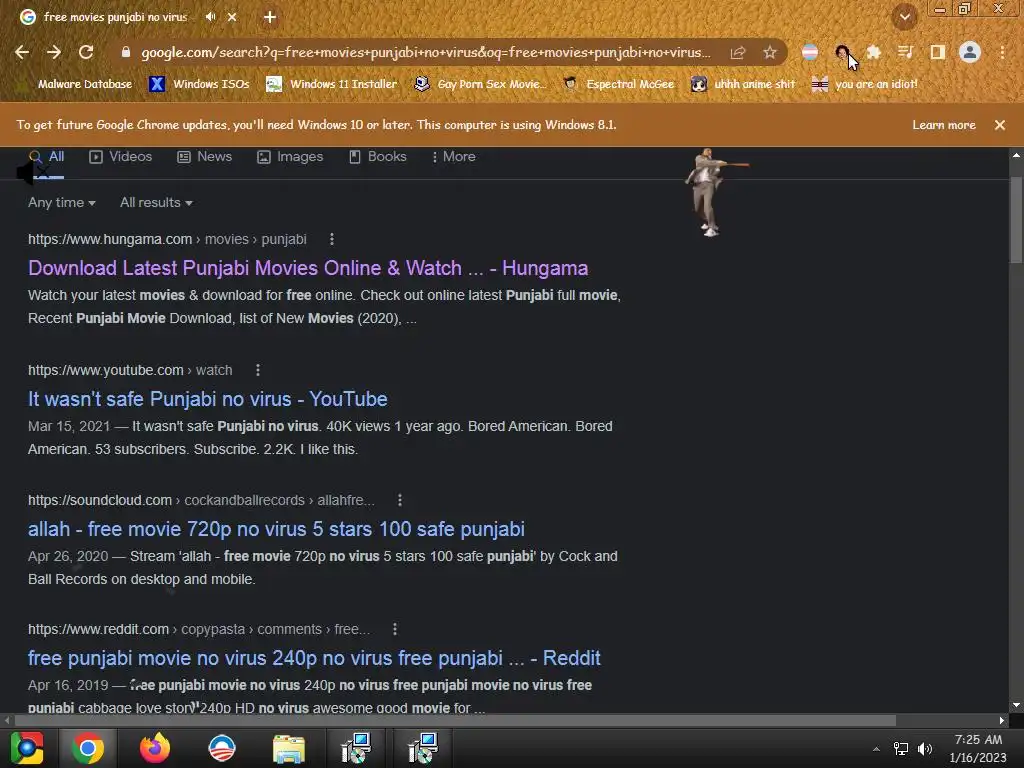Open File Explorer from the taskbar
This screenshot has height=768, width=1024.
[x=289, y=748]
